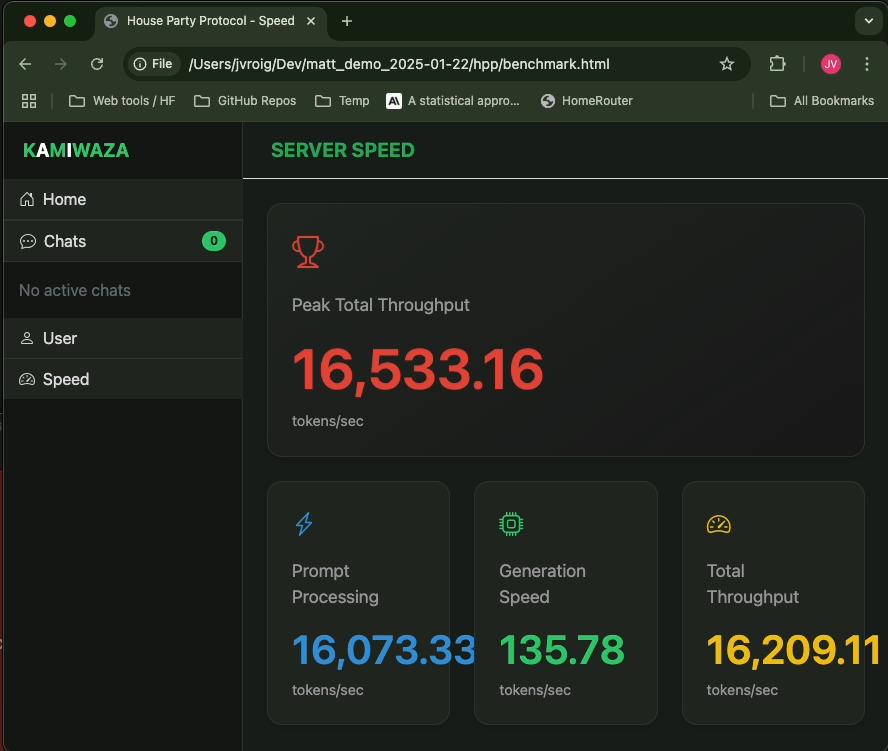Open Chats in the sidebar
Screen dimensions: 888x751
pyautogui.click(x=123, y=241)
